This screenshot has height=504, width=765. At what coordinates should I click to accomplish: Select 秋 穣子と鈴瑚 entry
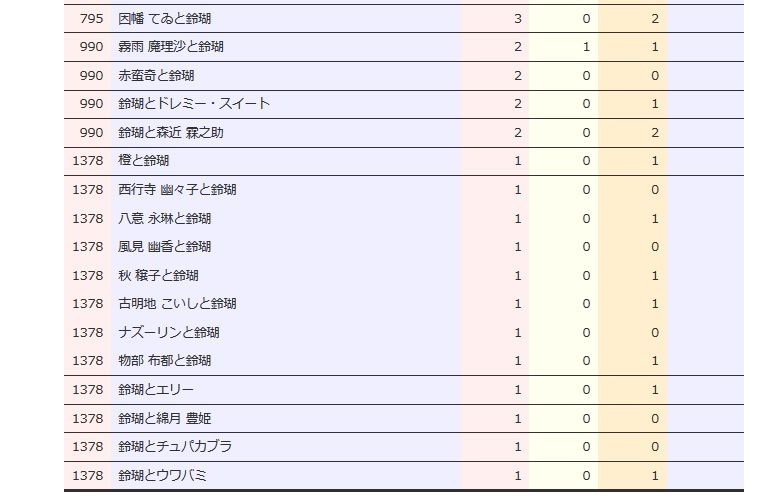(x=158, y=276)
